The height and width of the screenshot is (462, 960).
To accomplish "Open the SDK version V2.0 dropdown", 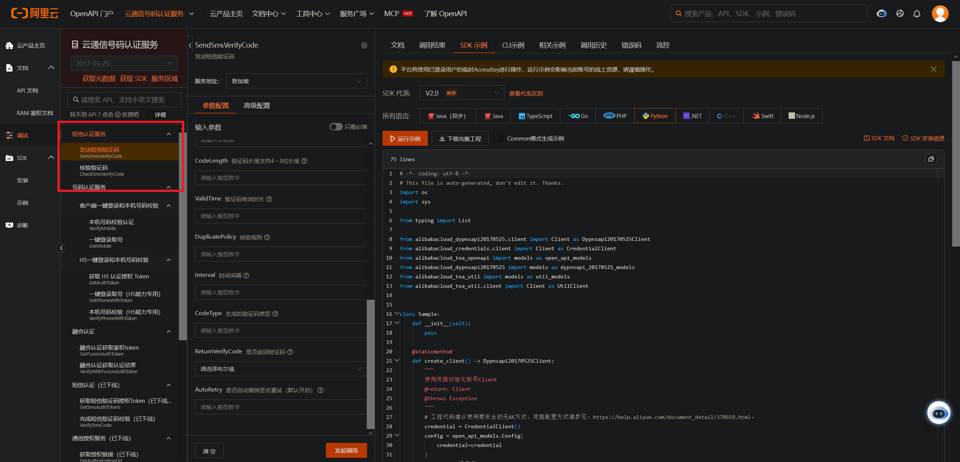I will (x=461, y=93).
